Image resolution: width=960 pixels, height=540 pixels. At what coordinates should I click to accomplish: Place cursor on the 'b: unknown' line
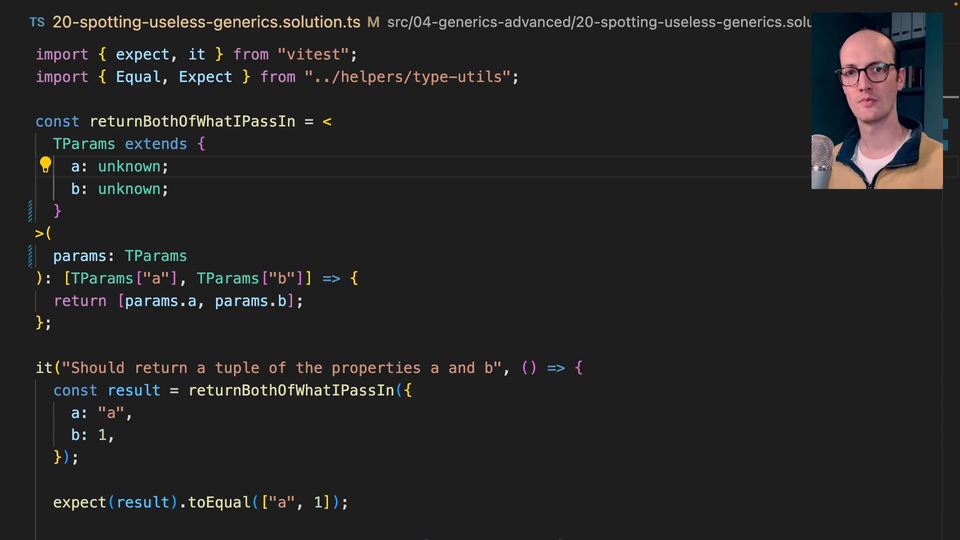120,189
